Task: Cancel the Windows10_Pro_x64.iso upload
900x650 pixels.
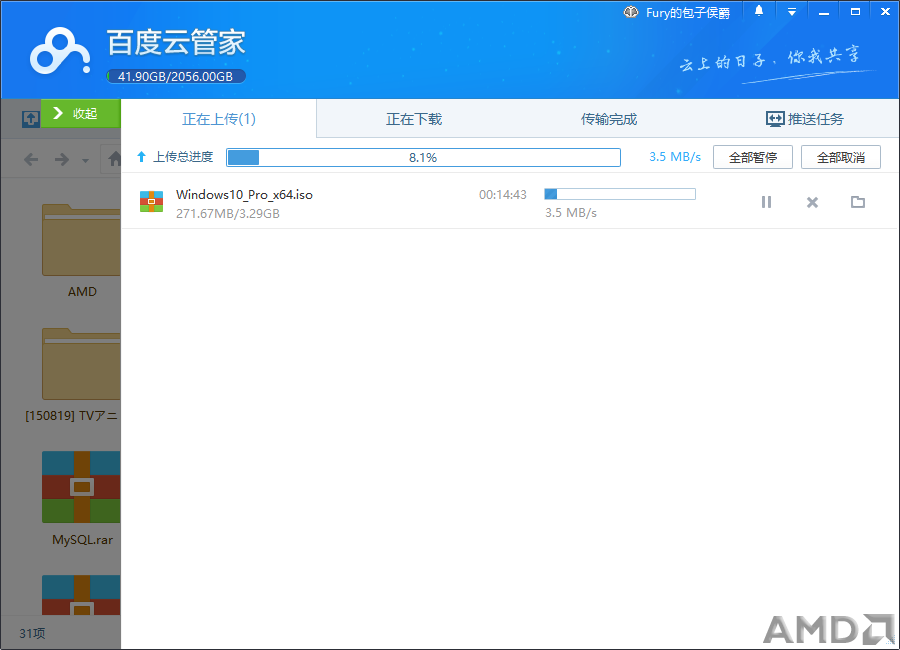Action: (812, 202)
